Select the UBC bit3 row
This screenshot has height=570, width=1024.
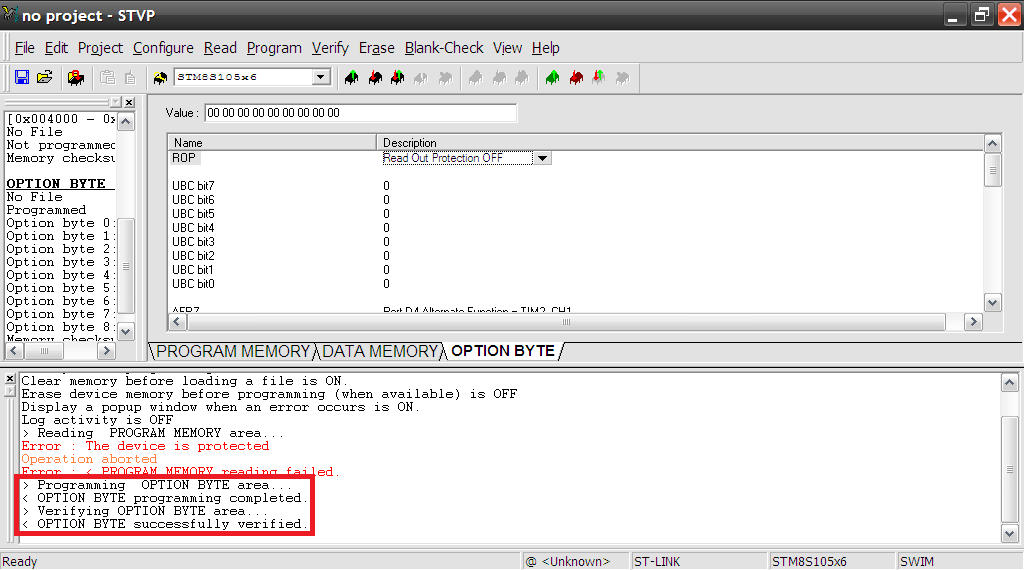pos(193,242)
